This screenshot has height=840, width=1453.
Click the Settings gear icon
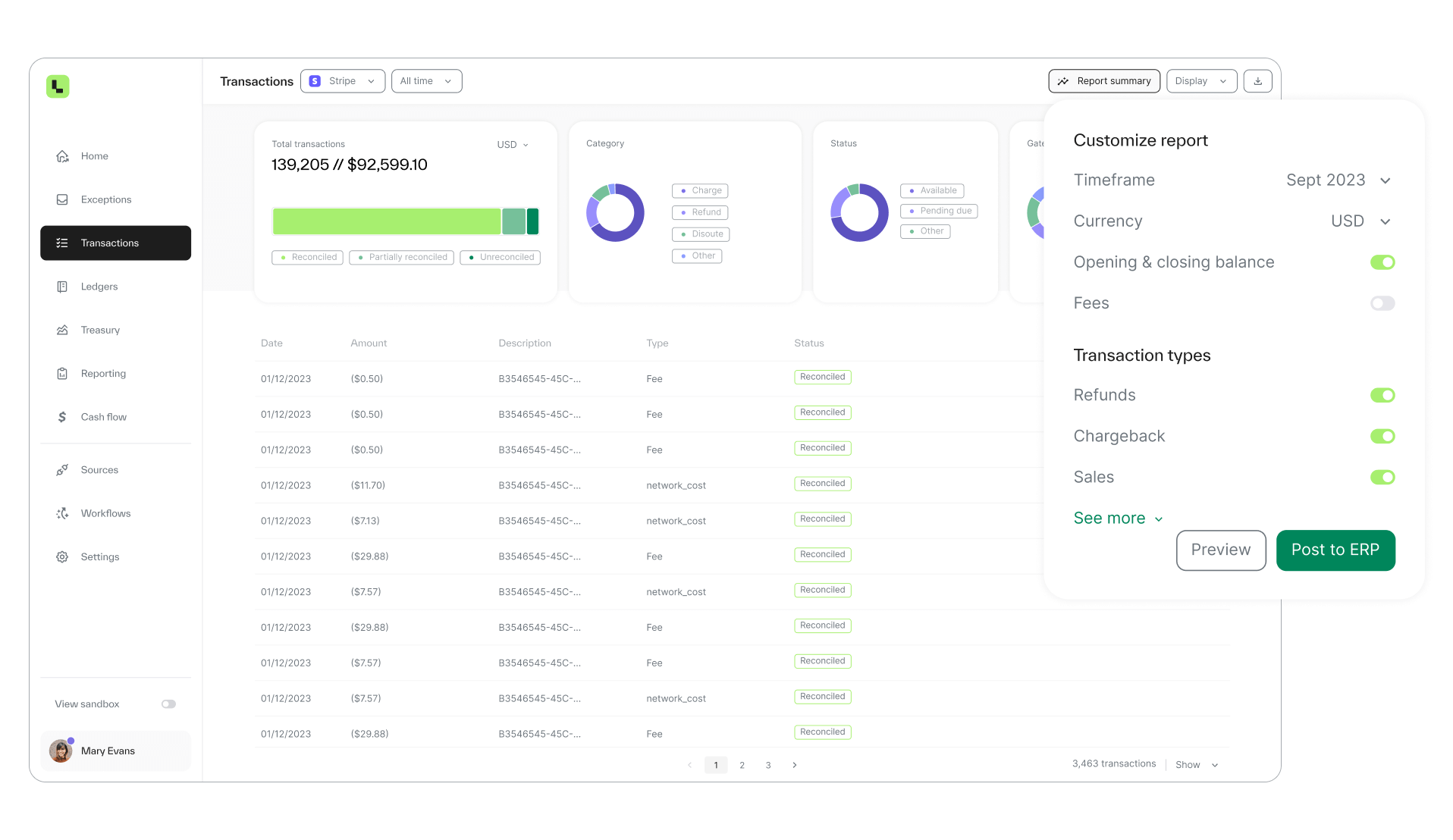click(x=62, y=556)
